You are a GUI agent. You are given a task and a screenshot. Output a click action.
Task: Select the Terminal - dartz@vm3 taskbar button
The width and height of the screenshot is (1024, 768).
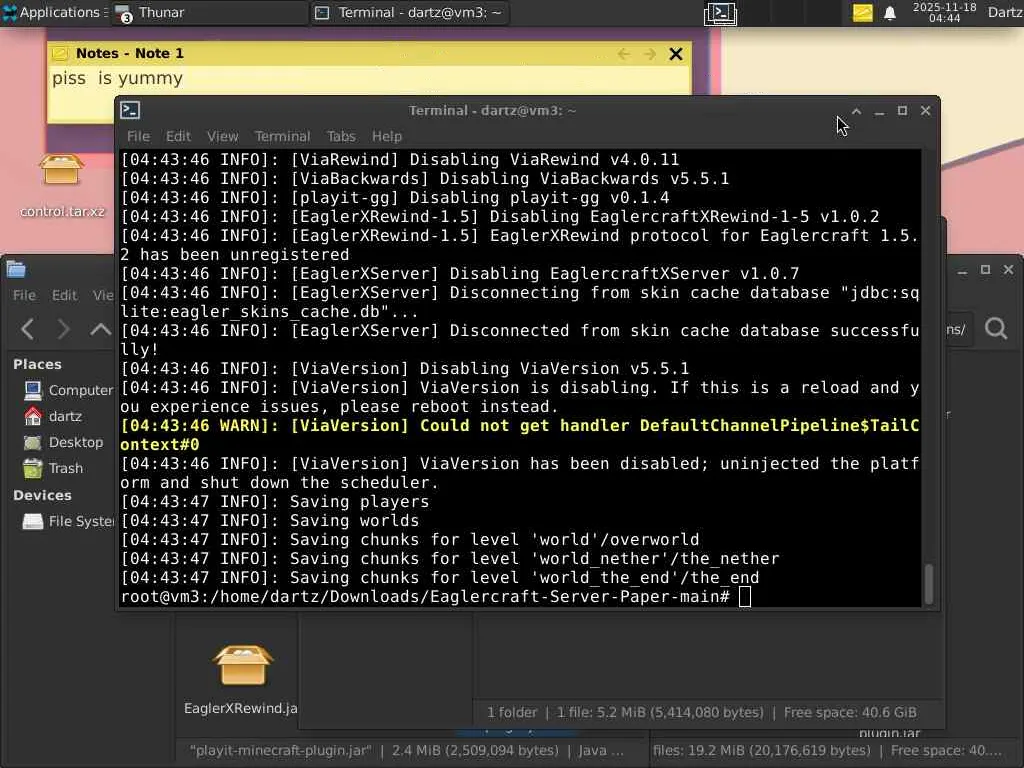point(409,12)
